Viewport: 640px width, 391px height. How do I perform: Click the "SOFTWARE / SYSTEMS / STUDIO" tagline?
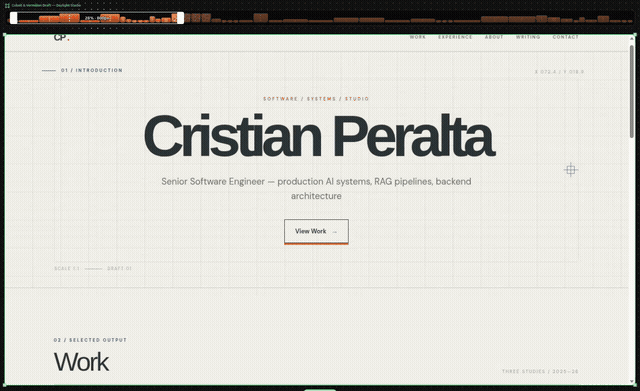click(x=316, y=99)
